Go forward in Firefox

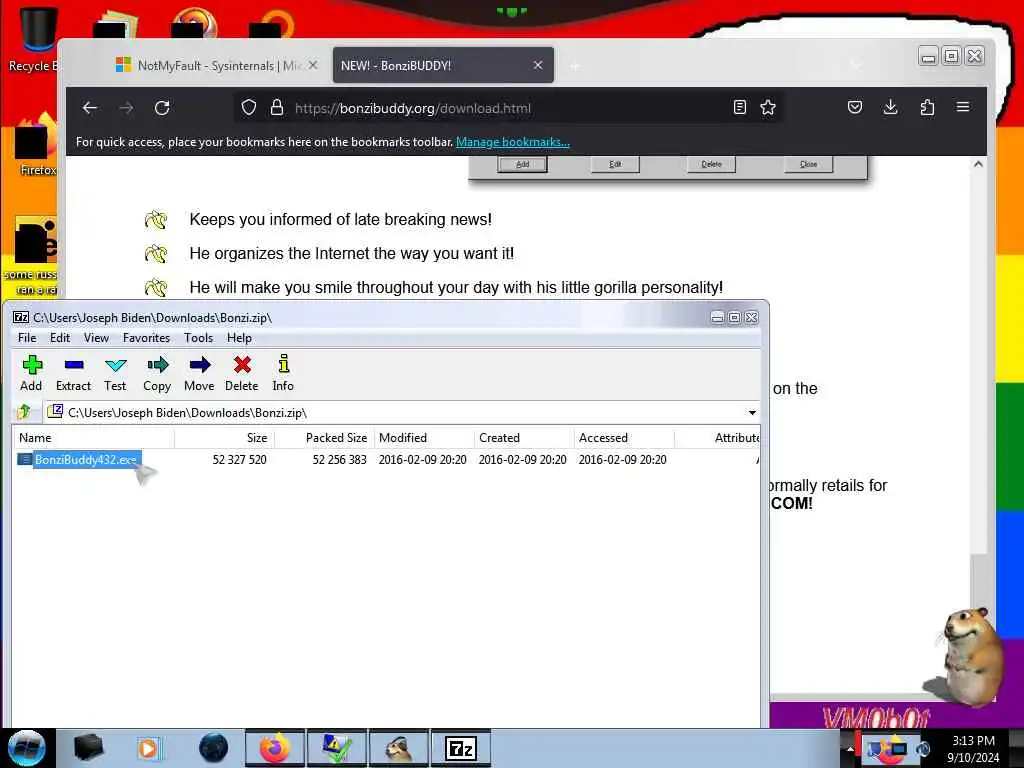(126, 108)
